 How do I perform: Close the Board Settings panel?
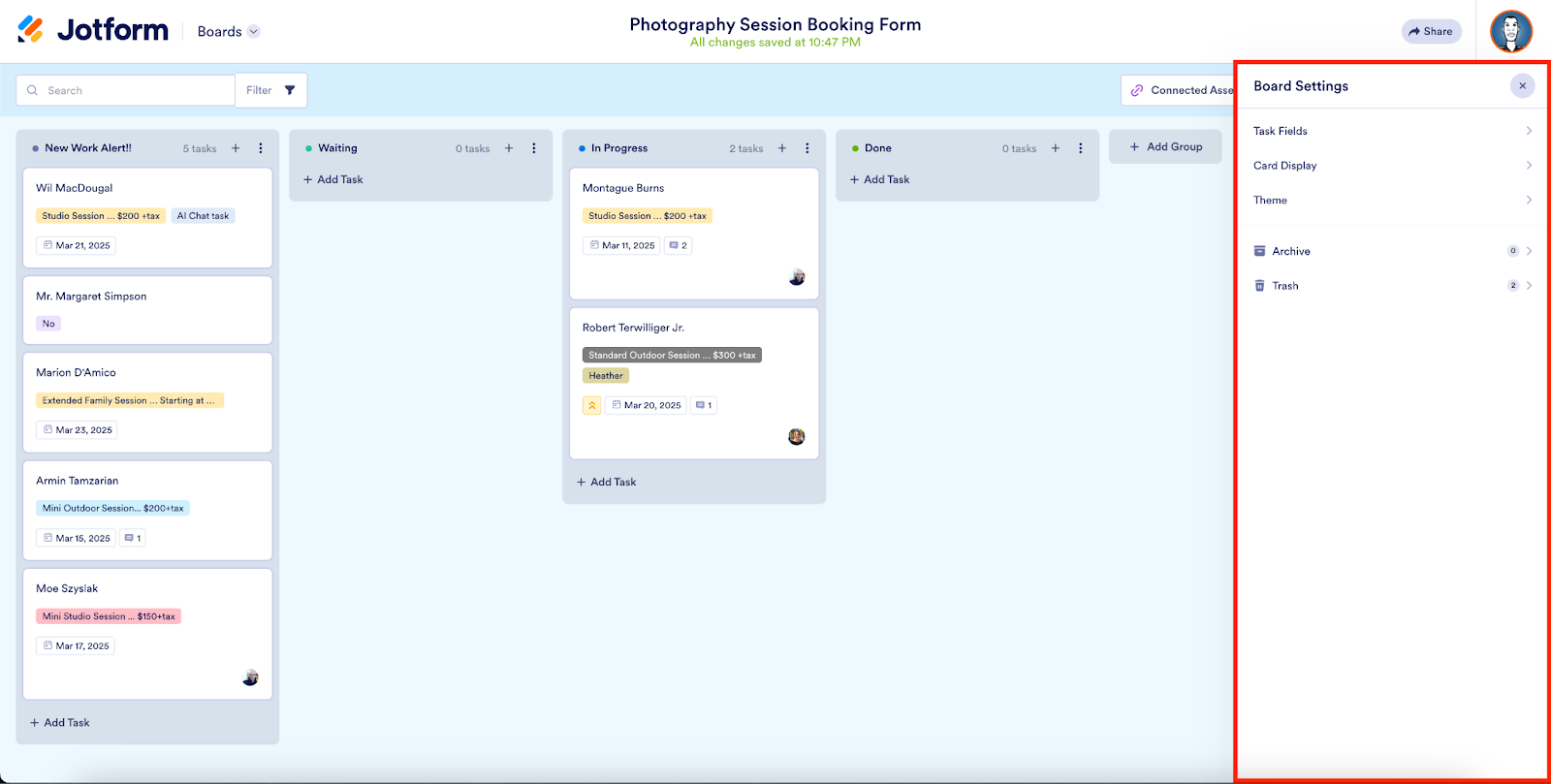pyautogui.click(x=1522, y=86)
